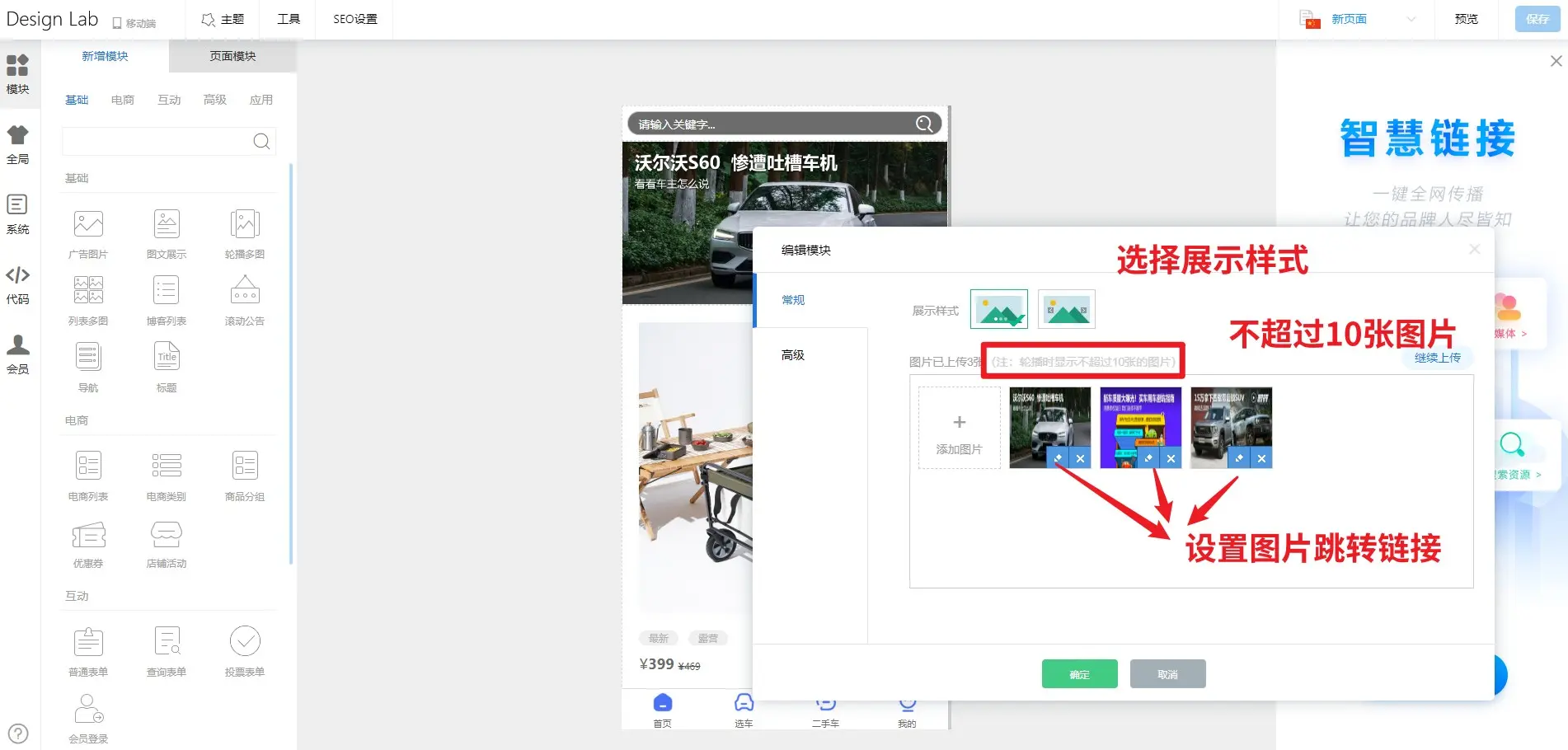Choose the arrows-navigation display style option
This screenshot has height=750, width=1568.
click(1066, 310)
